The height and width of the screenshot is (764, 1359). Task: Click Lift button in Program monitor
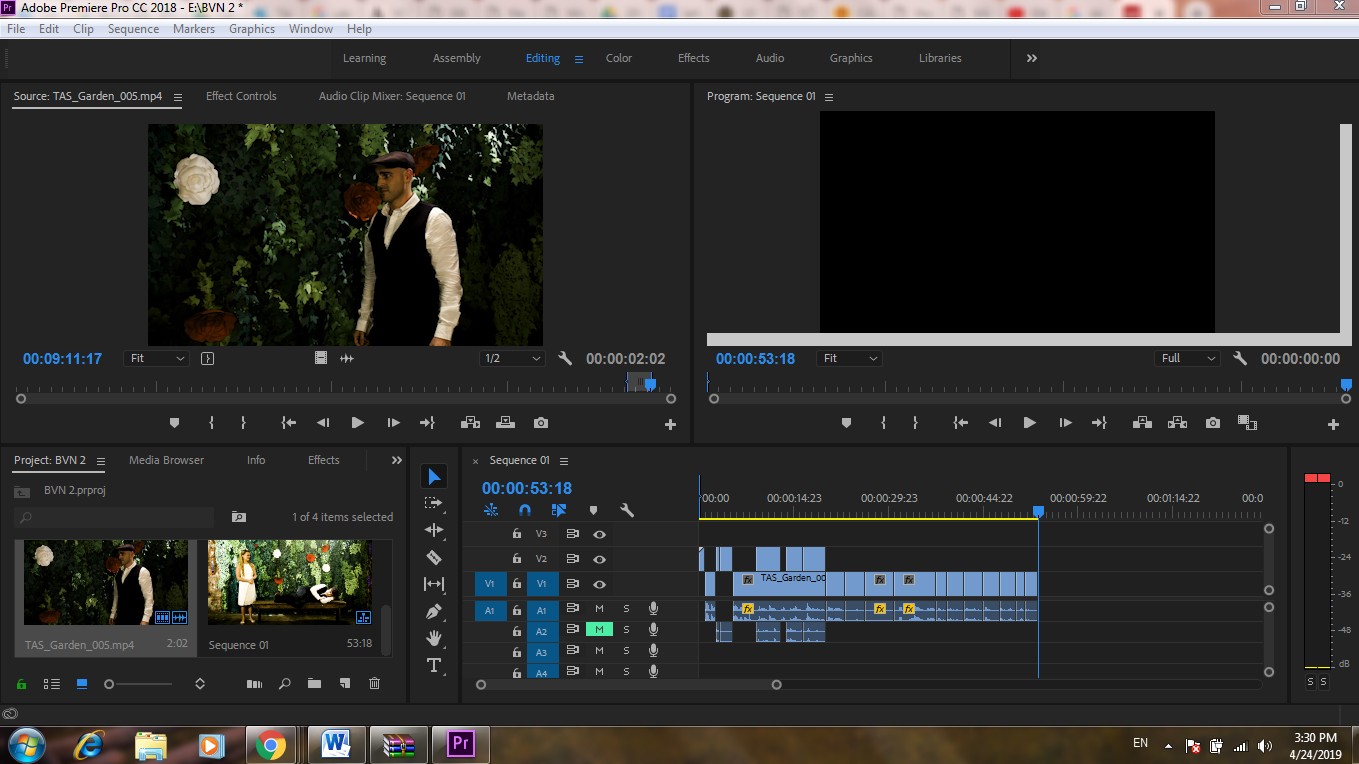coord(1141,423)
